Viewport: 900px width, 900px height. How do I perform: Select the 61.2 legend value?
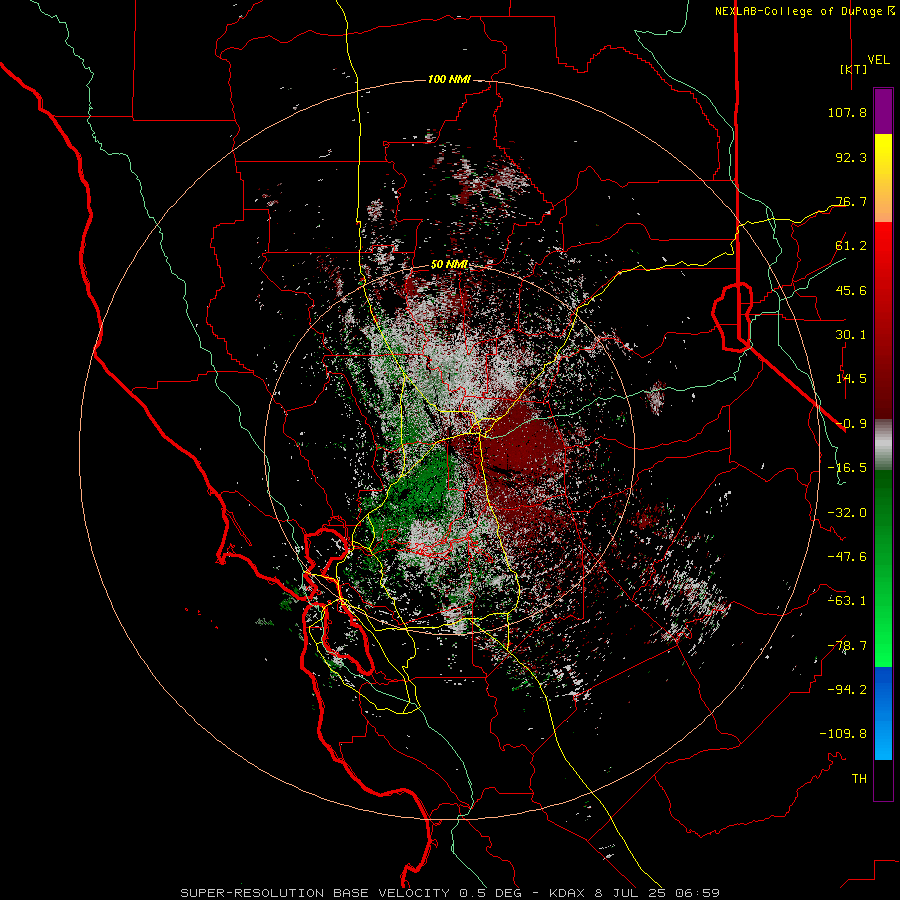(851, 246)
